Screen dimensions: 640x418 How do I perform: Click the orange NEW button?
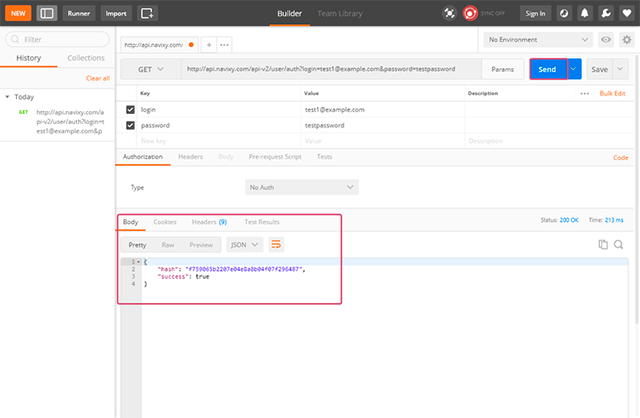point(18,13)
